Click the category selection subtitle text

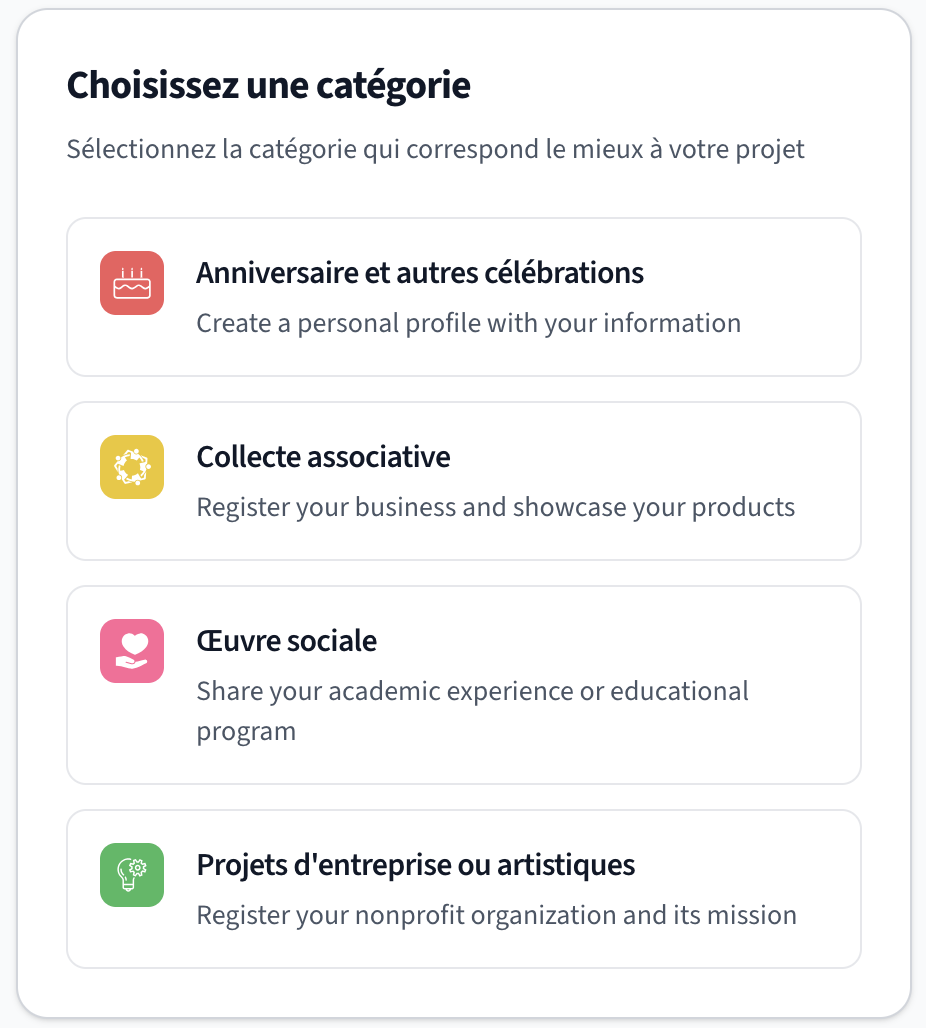[435, 148]
